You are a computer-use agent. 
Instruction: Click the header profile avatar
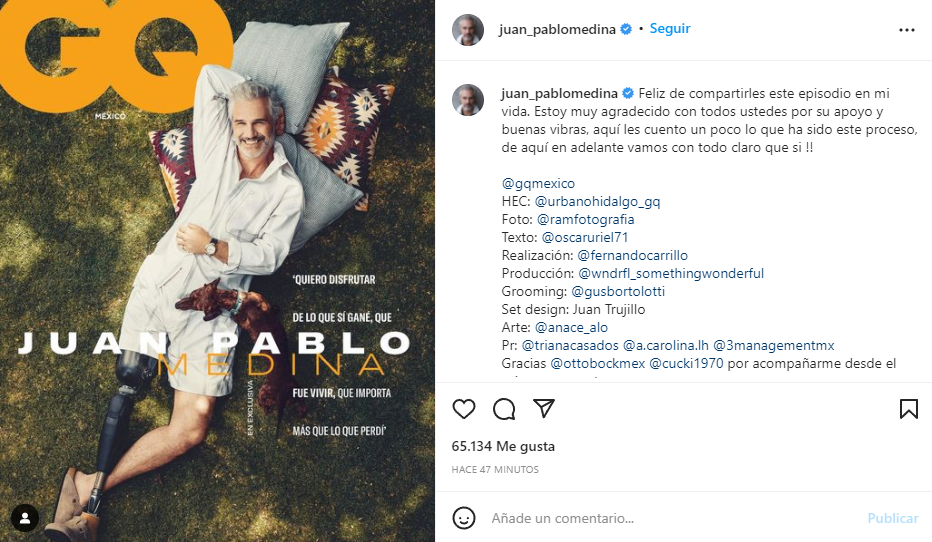click(468, 30)
